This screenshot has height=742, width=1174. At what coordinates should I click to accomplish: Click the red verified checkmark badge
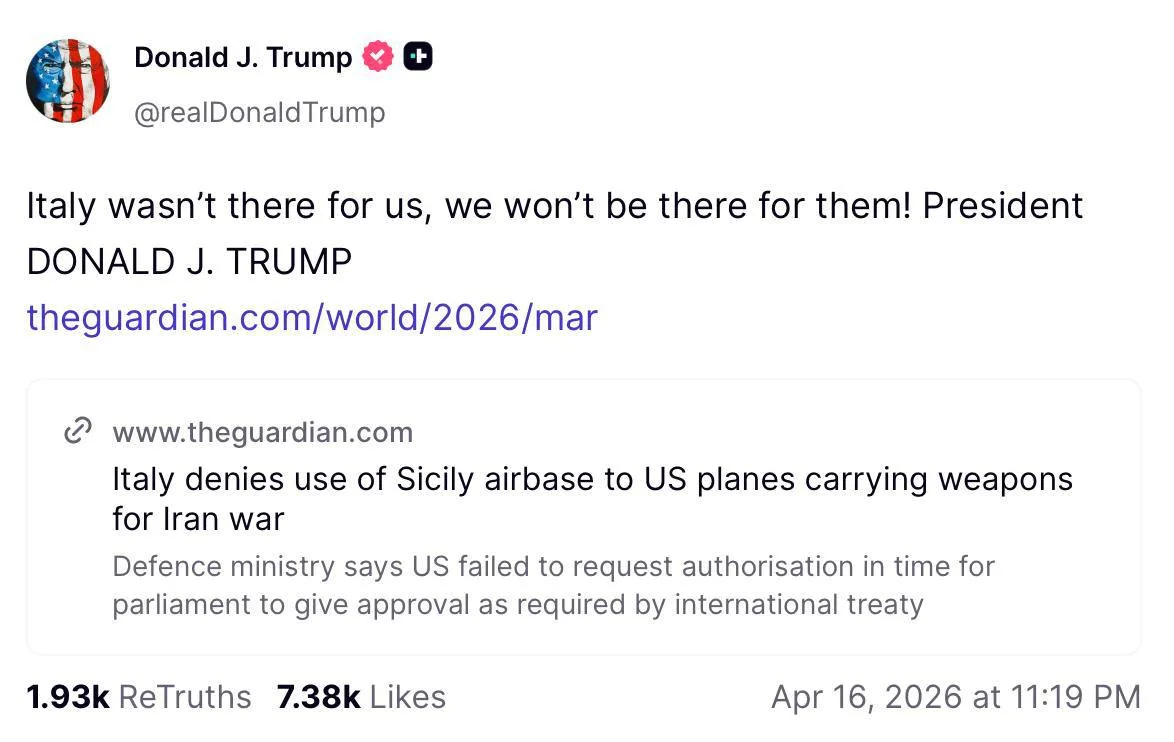(378, 57)
